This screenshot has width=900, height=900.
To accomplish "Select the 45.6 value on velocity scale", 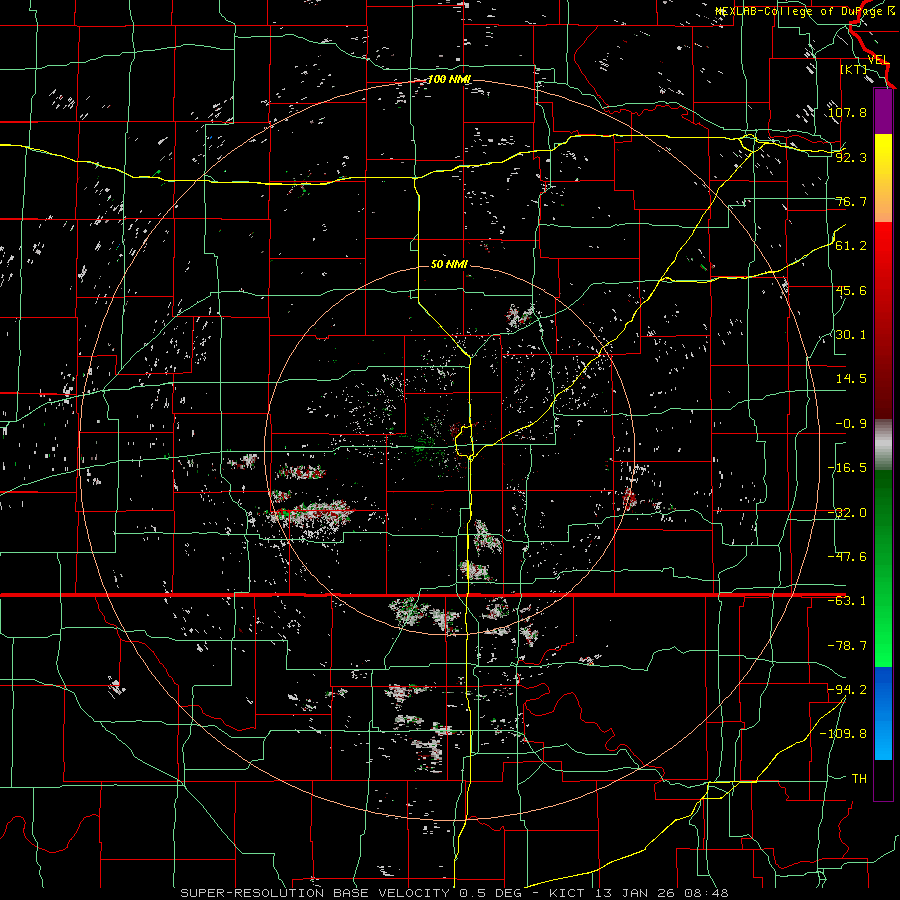I will [851, 290].
